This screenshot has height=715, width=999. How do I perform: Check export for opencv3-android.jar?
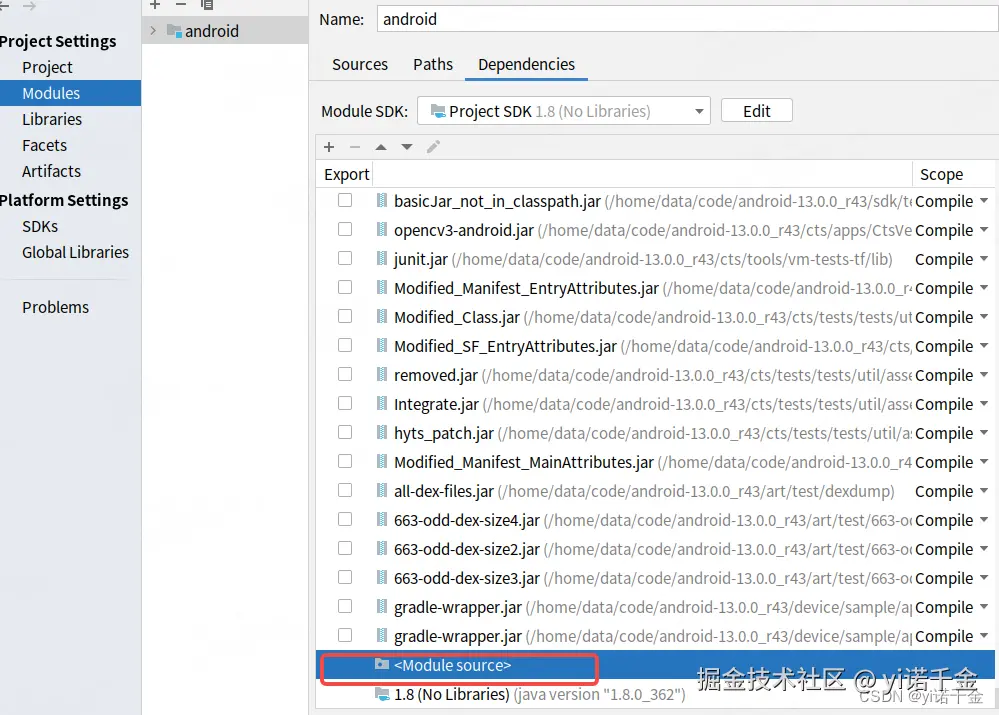coord(345,229)
